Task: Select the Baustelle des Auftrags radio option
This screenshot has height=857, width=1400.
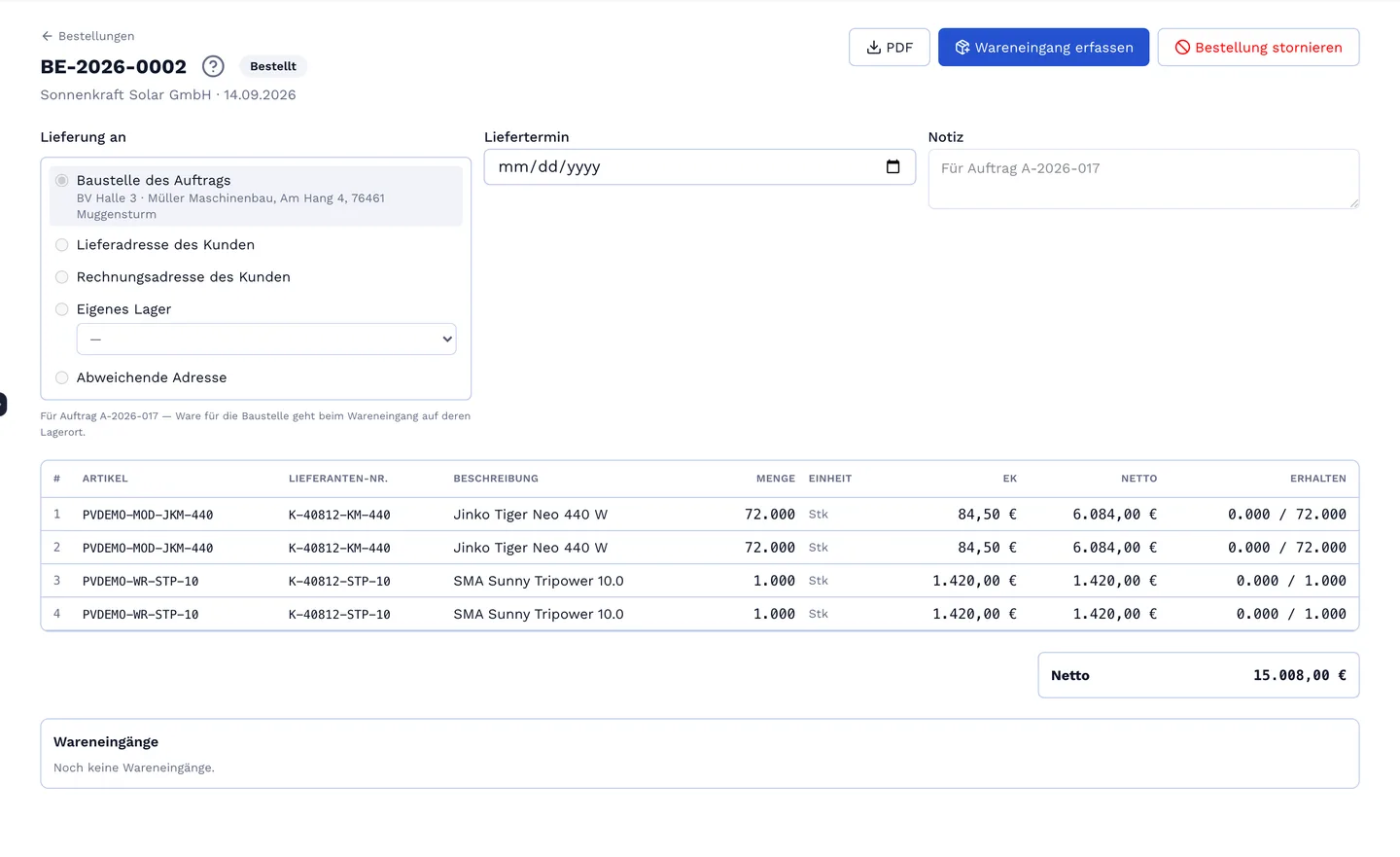Action: coord(62,181)
